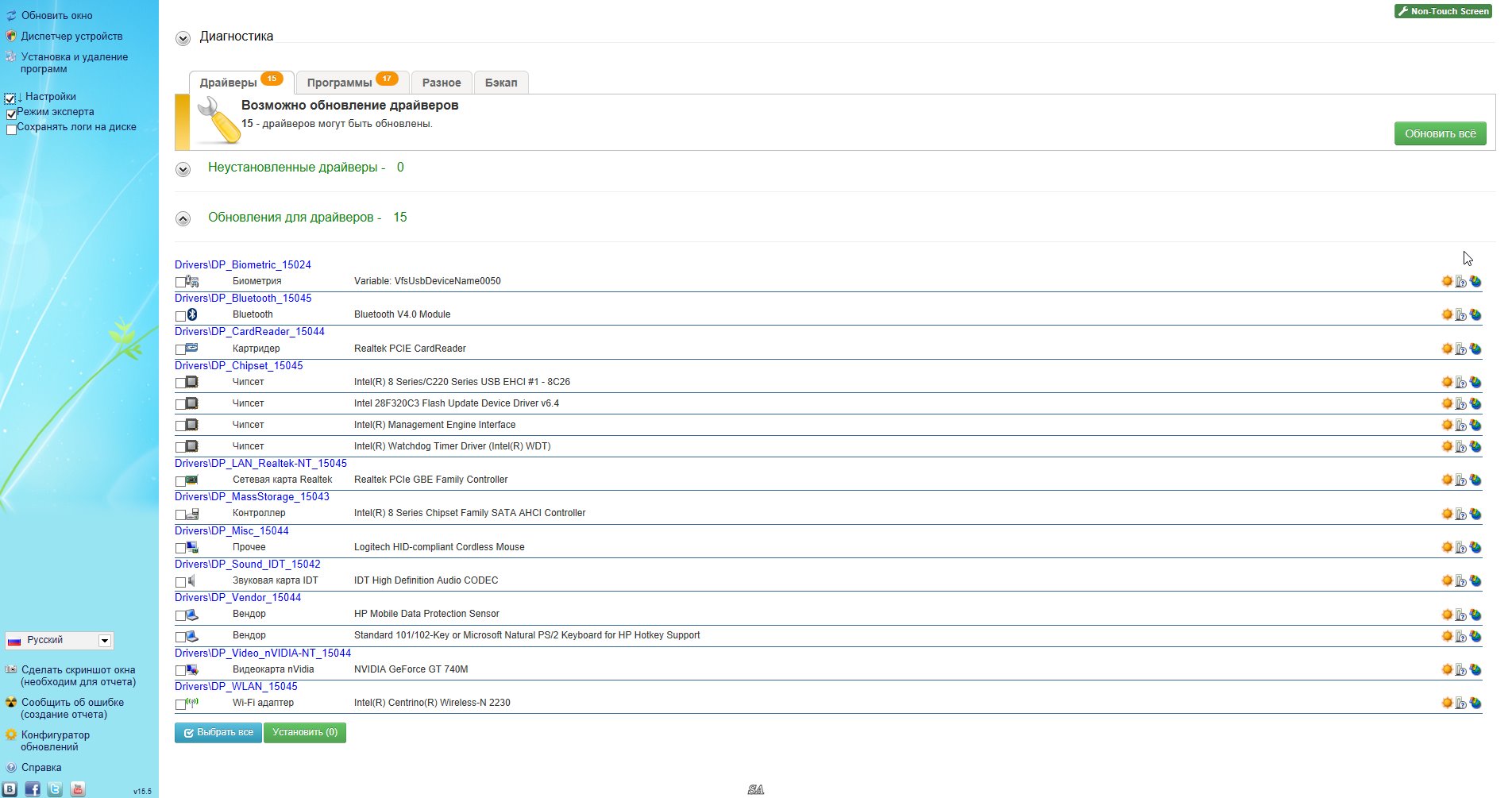Screen dimensions: 1512x798
Task: Open Drivers\DP_Chipset_15045 link
Action: [239, 365]
